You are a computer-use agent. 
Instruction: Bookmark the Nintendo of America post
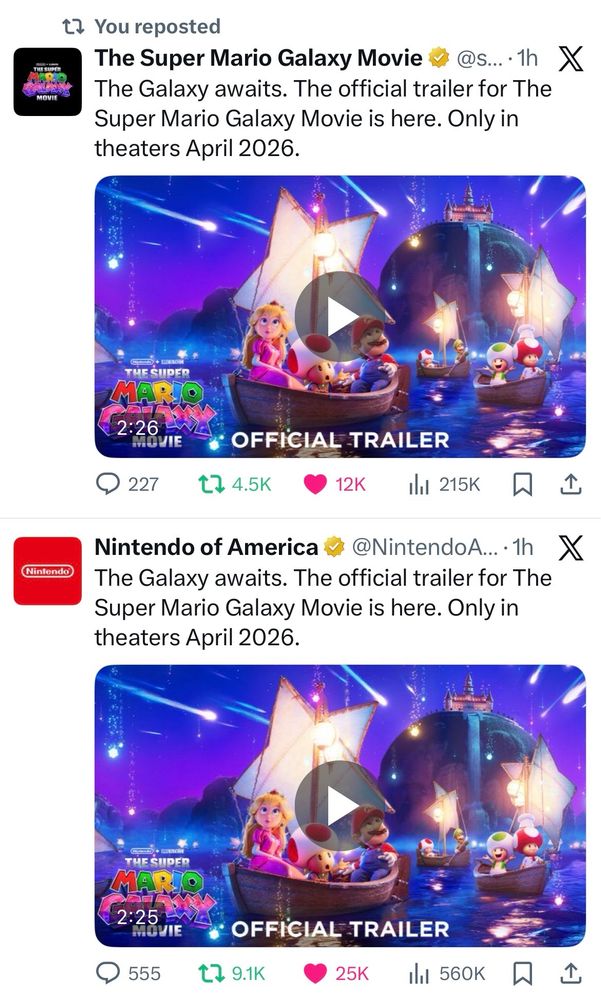point(523,974)
